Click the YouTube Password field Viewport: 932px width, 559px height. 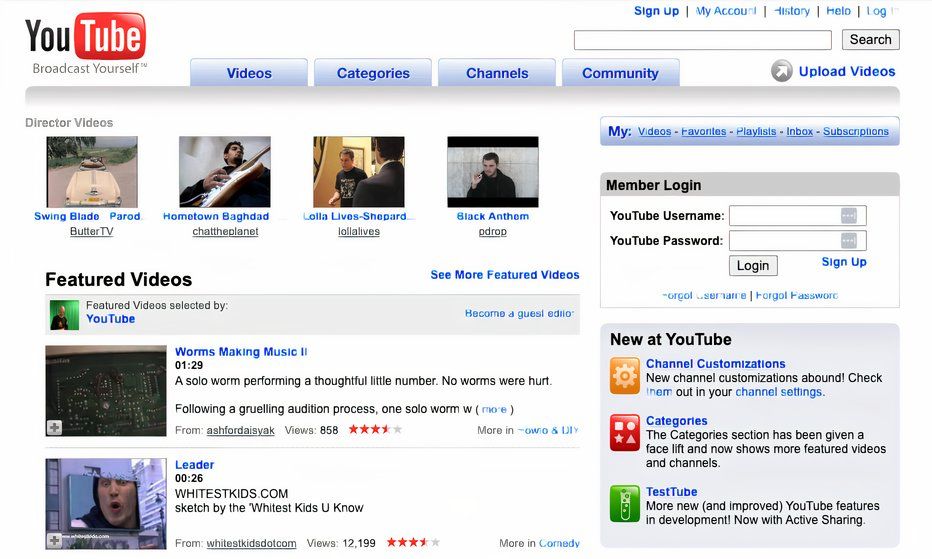798,240
